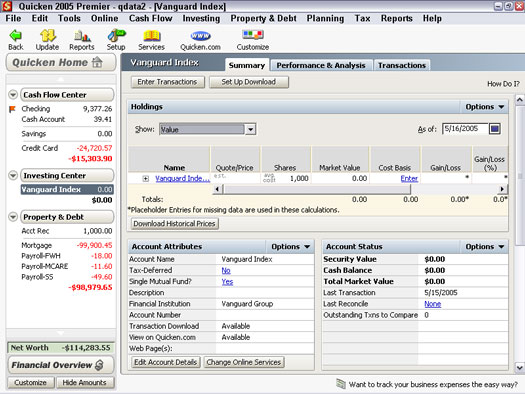The width and height of the screenshot is (525, 394).
Task: Open the Services book icon
Action: pyautogui.click(x=151, y=36)
